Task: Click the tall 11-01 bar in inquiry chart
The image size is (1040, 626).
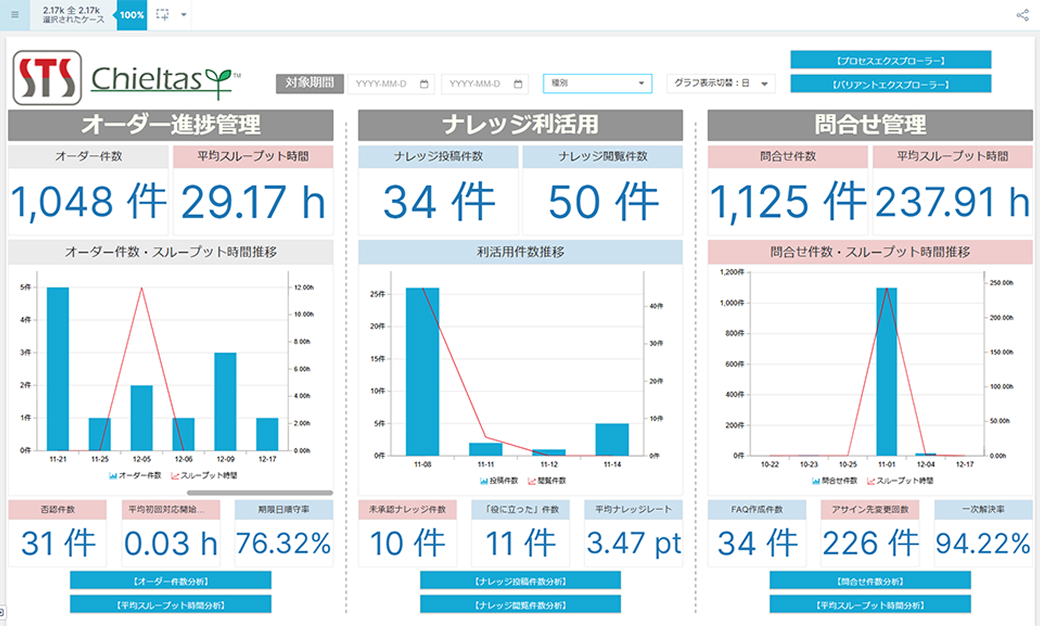Action: coord(886,371)
